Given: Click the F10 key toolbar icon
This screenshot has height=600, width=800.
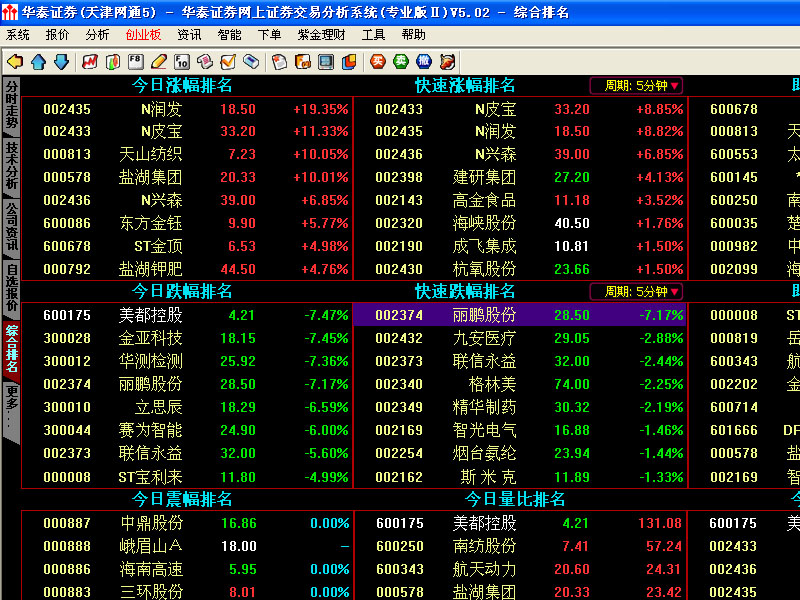Looking at the screenshot, I should click(x=182, y=62).
